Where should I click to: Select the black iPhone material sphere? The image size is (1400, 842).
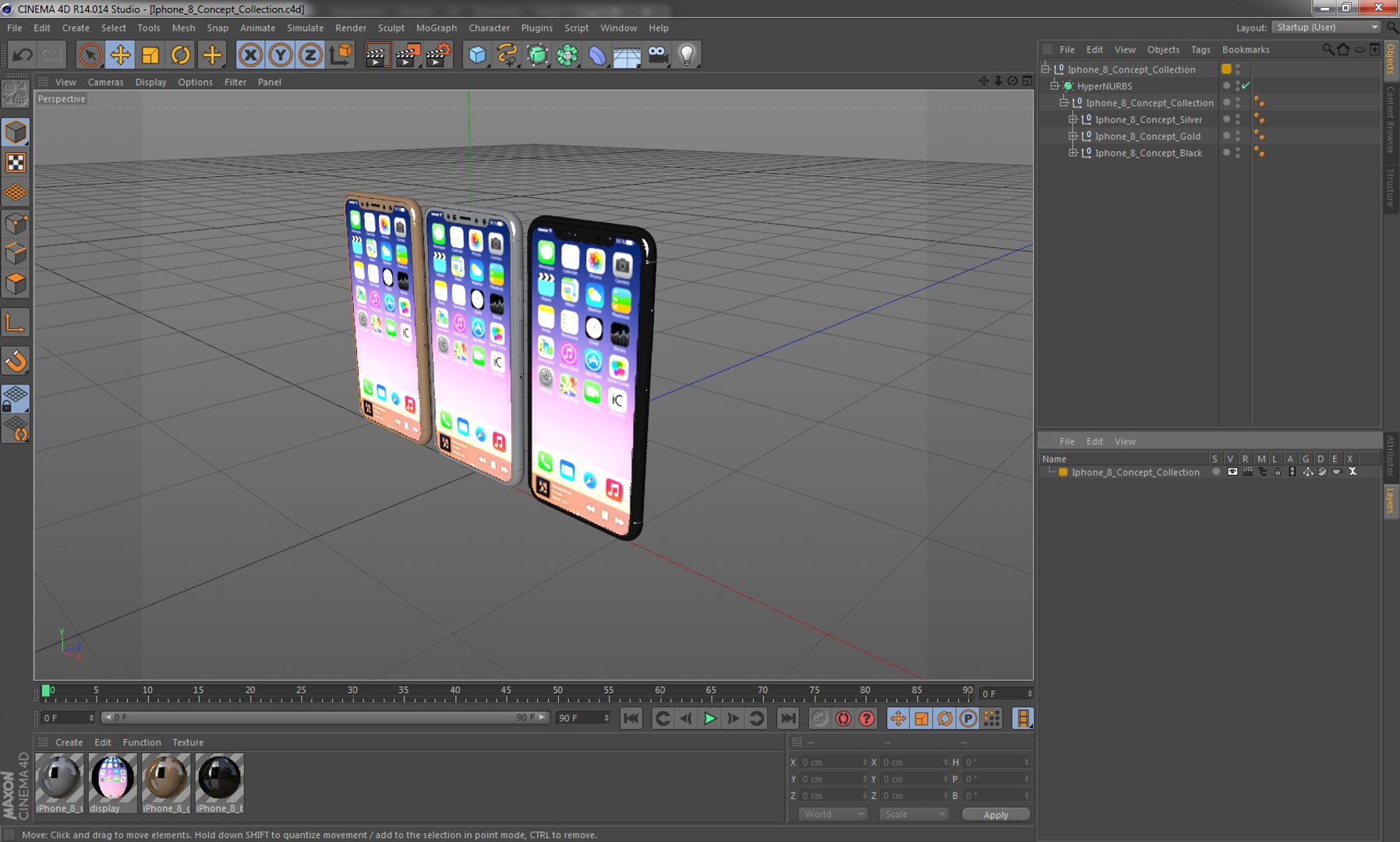point(219,778)
